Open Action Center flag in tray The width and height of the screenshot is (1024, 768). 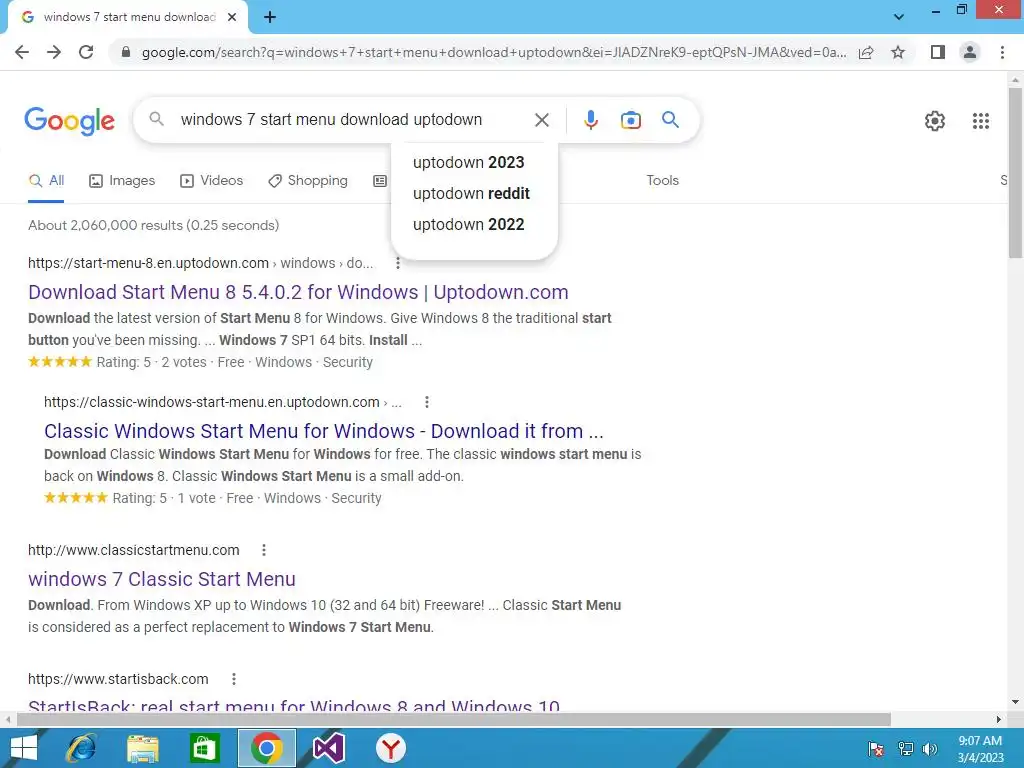click(876, 749)
